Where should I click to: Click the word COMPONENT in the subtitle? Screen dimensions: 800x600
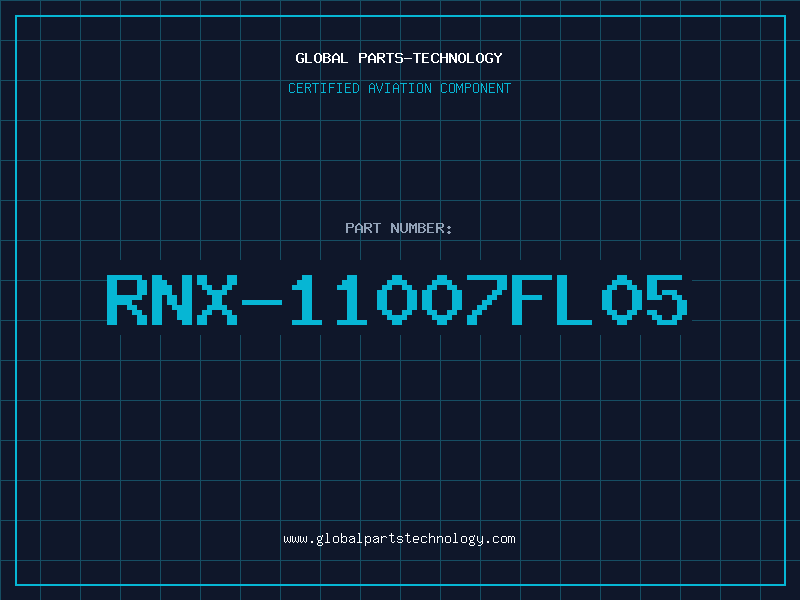point(475,88)
